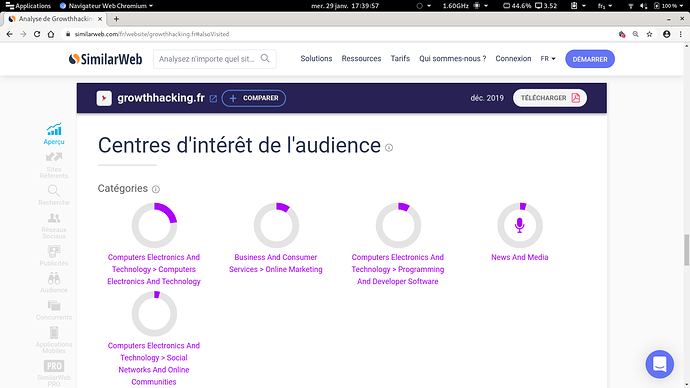This screenshot has height=388, width=690.
Task: Open the News And Media category link
Action: click(x=520, y=257)
